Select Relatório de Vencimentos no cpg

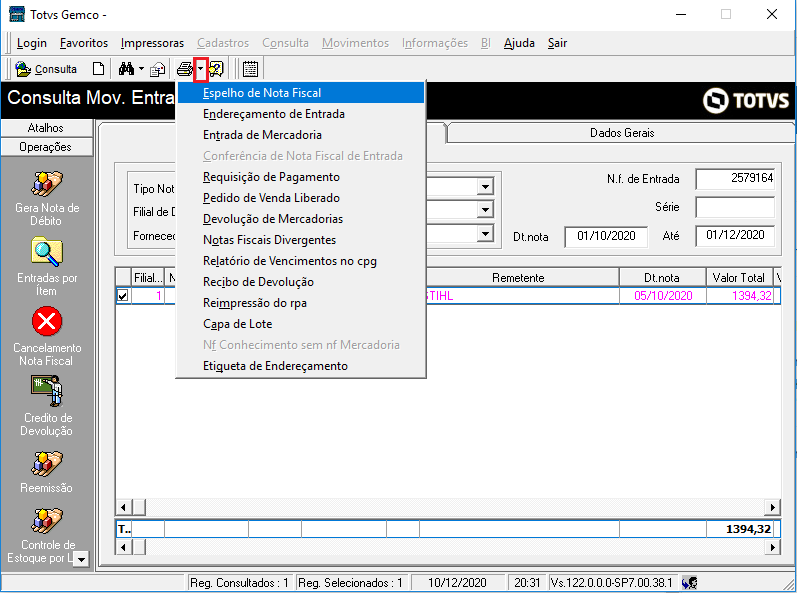301,261
